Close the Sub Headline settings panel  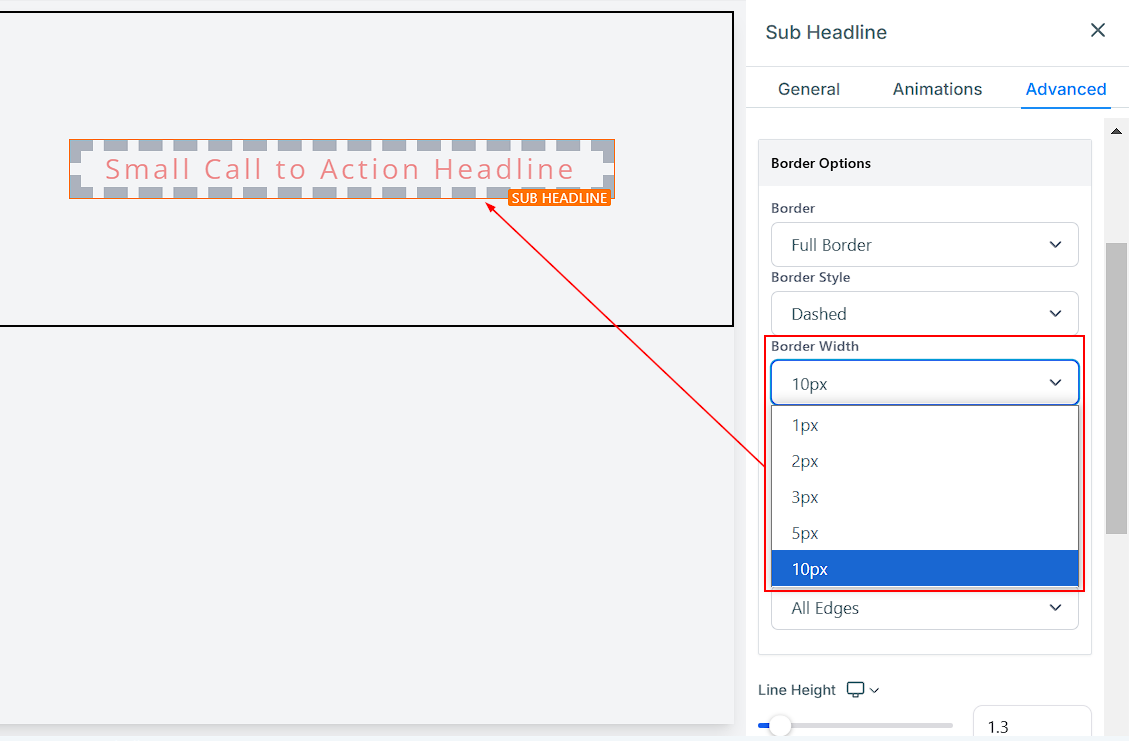tap(1097, 30)
